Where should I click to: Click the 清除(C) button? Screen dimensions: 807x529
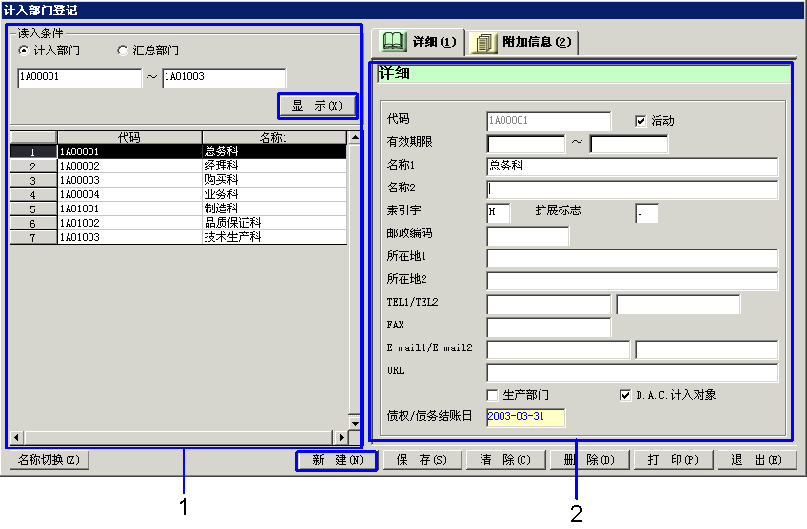[x=505, y=460]
